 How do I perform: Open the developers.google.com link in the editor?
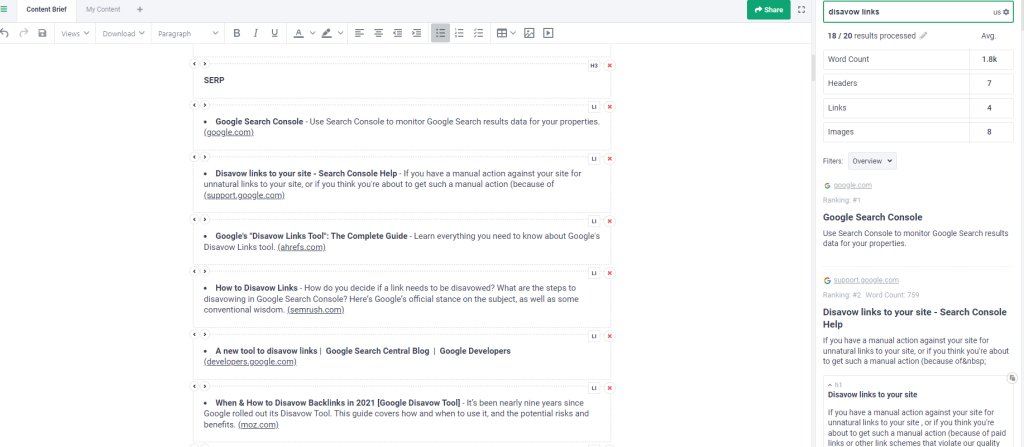[x=250, y=361]
